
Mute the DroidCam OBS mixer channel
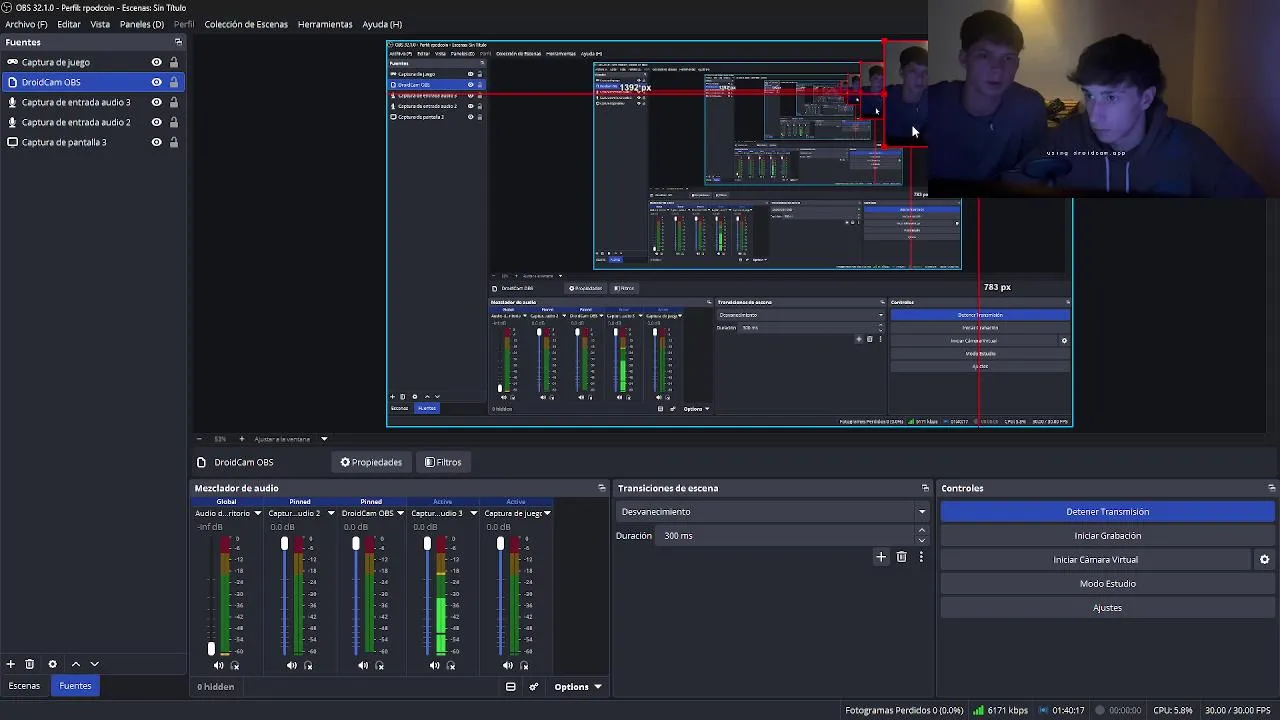[x=363, y=666]
